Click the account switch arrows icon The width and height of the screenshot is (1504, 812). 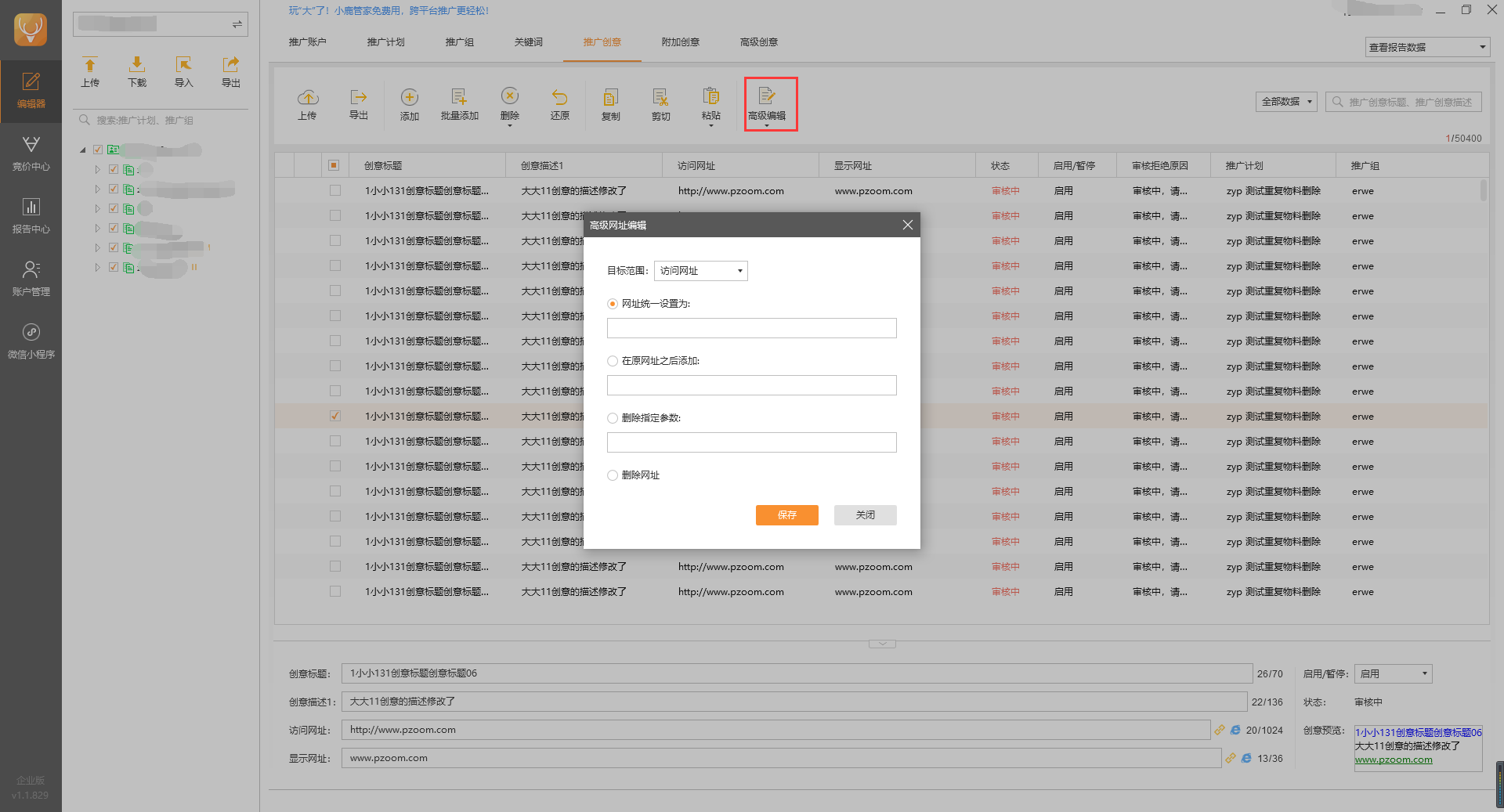(x=237, y=24)
